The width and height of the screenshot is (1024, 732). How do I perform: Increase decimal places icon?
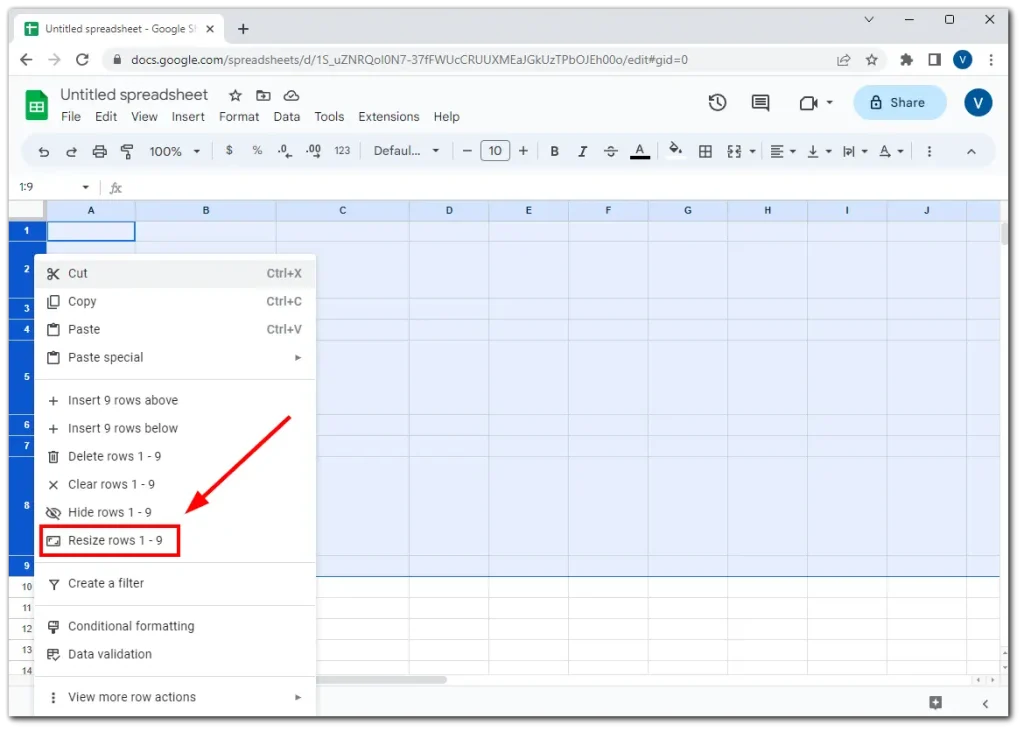tap(313, 151)
